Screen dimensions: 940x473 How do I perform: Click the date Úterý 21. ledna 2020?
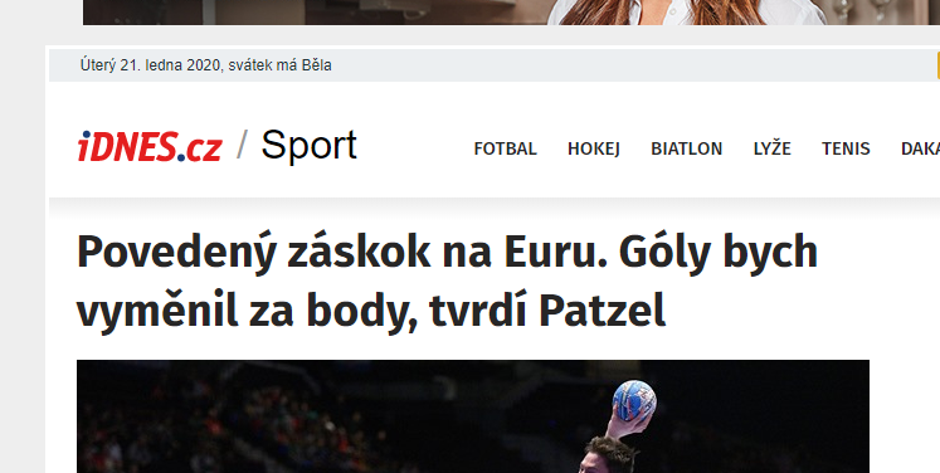[150, 65]
